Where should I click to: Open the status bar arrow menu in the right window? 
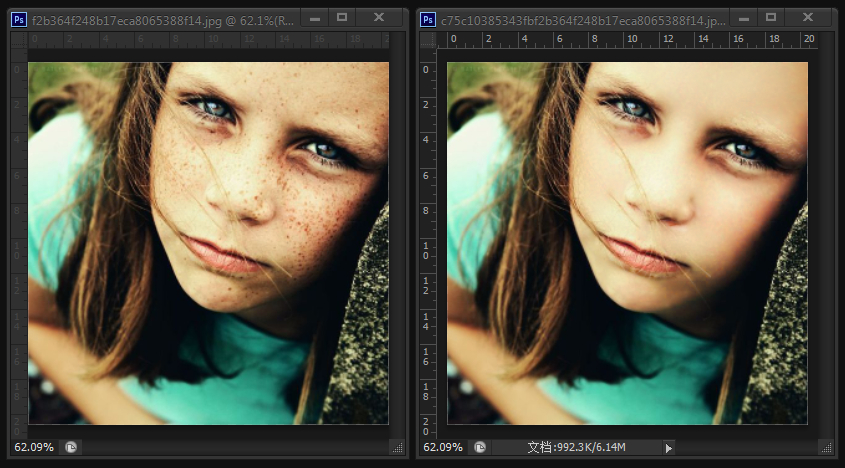point(668,447)
